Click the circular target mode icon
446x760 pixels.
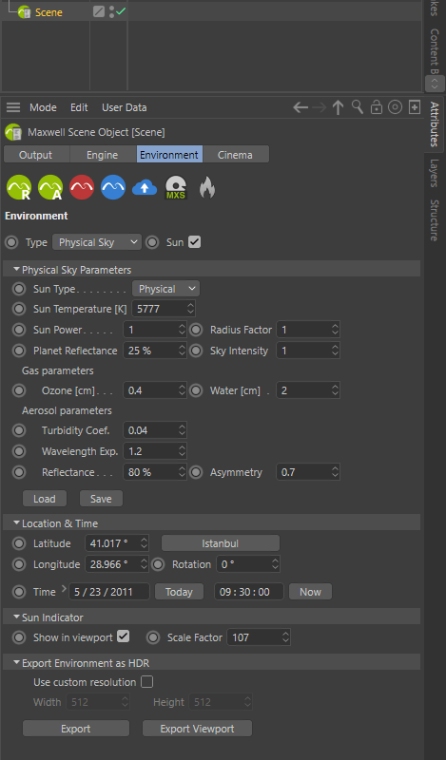[395, 107]
